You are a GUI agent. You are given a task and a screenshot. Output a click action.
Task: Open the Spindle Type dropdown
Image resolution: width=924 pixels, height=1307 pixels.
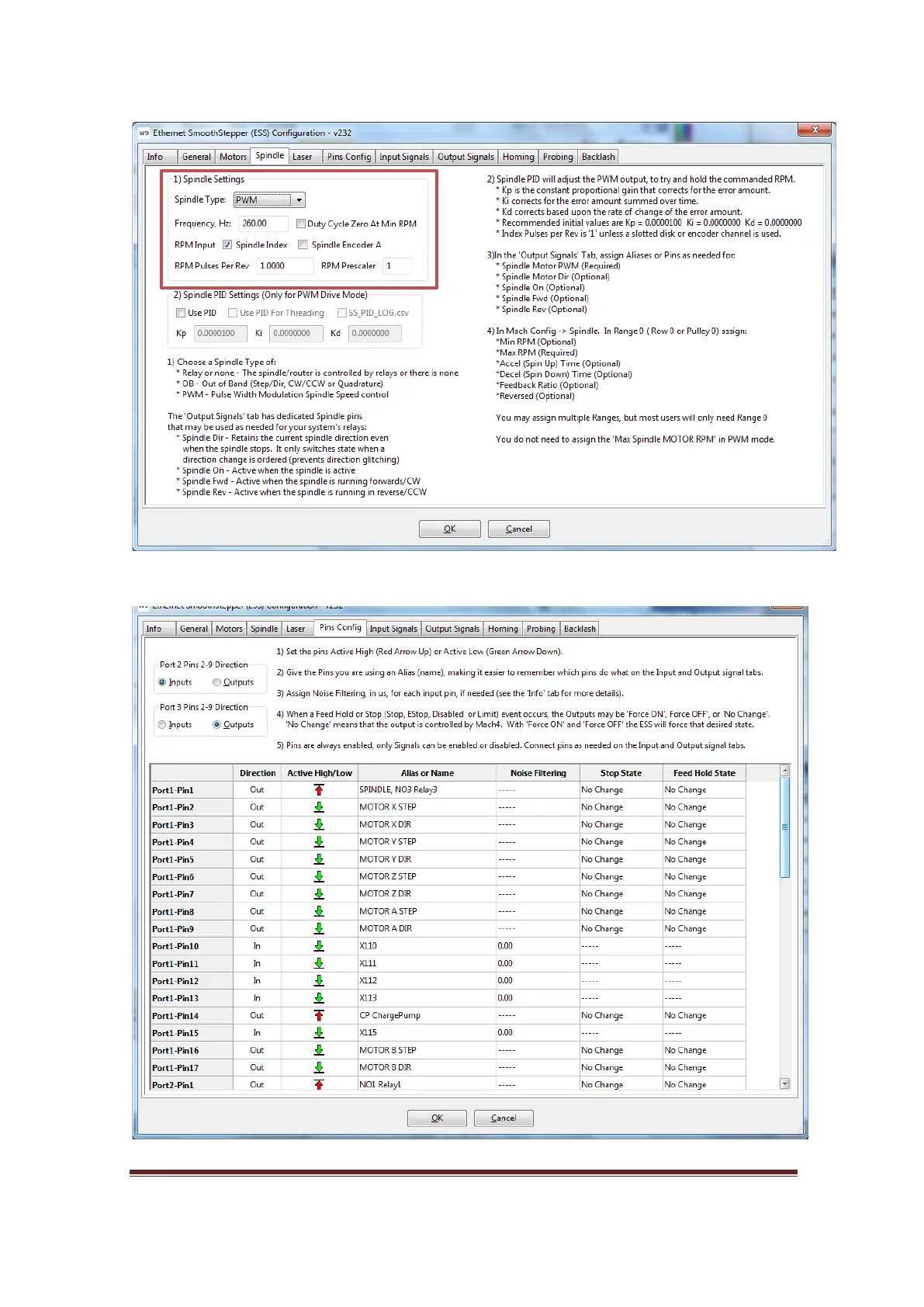299,200
